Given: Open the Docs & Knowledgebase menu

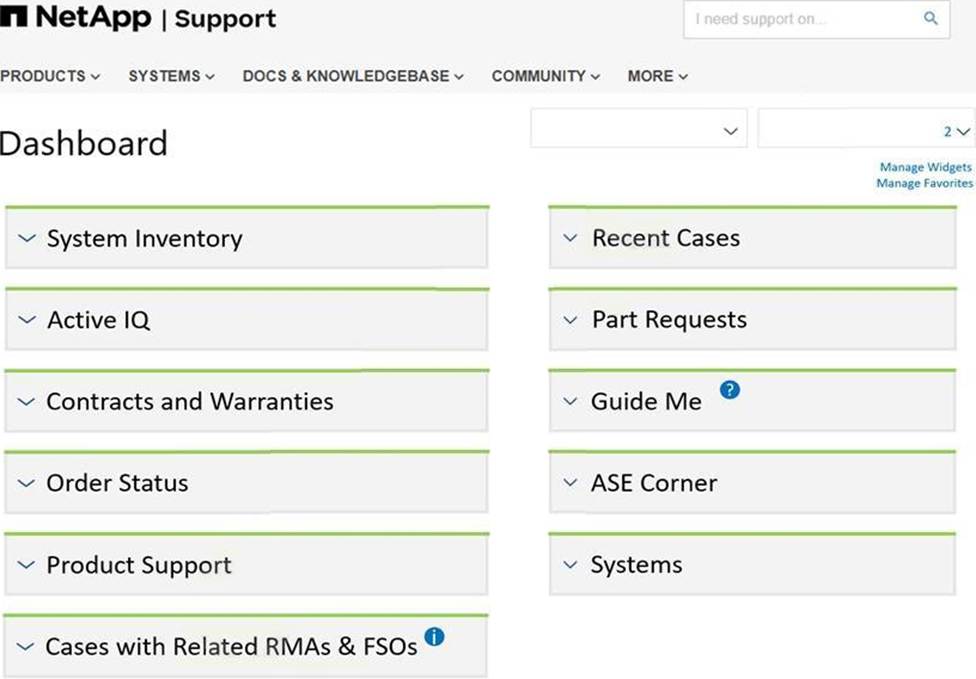Looking at the screenshot, I should click(352, 76).
